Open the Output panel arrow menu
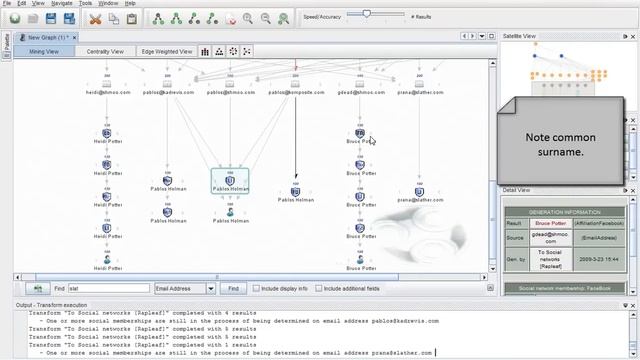Screen dimensions: 640x360 point(625,305)
